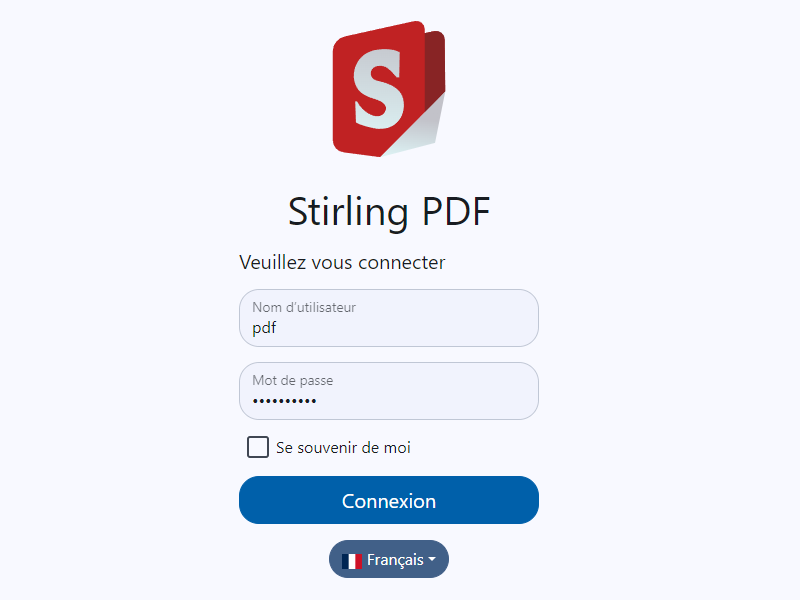
Task: Click the French flag icon
Action: pos(351,561)
